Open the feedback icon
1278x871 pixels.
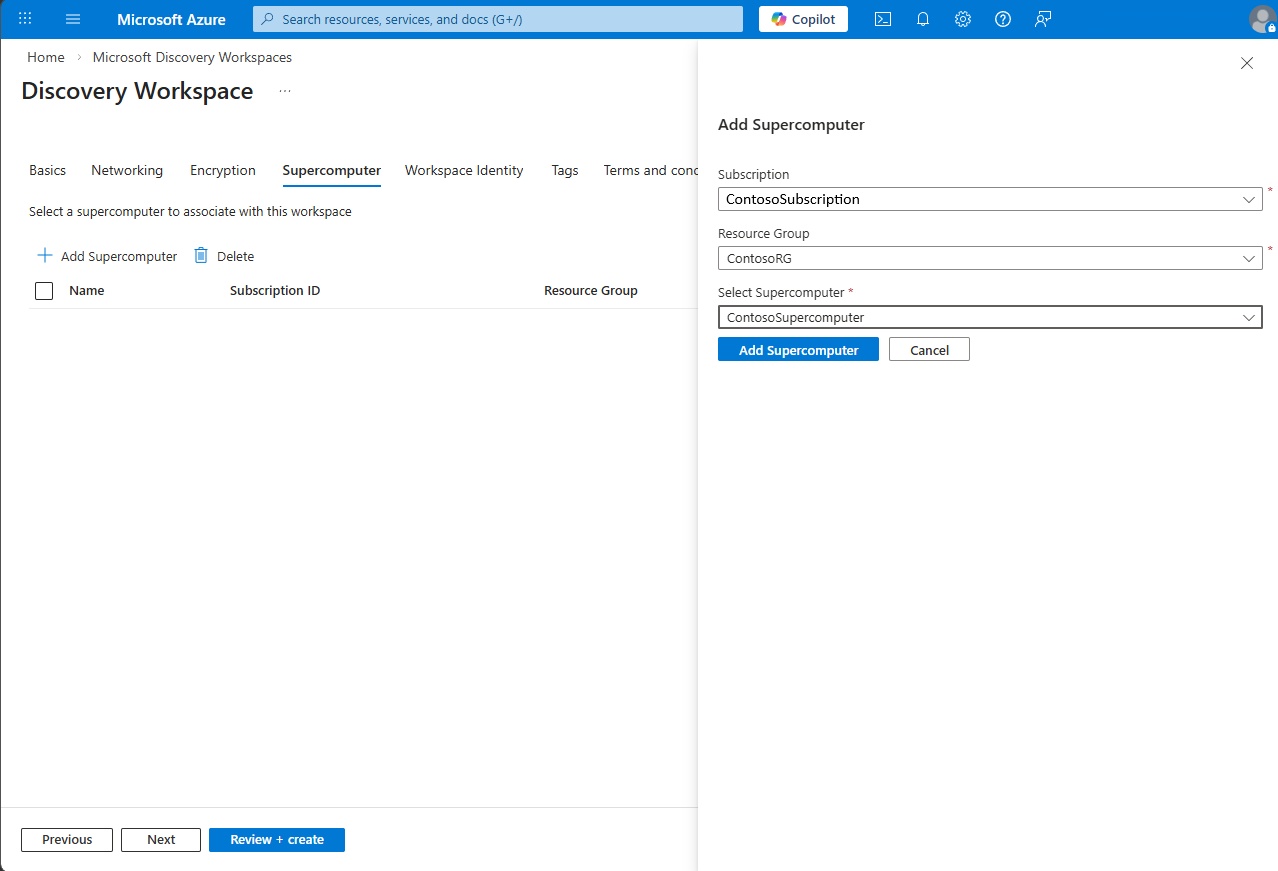pyautogui.click(x=1043, y=19)
